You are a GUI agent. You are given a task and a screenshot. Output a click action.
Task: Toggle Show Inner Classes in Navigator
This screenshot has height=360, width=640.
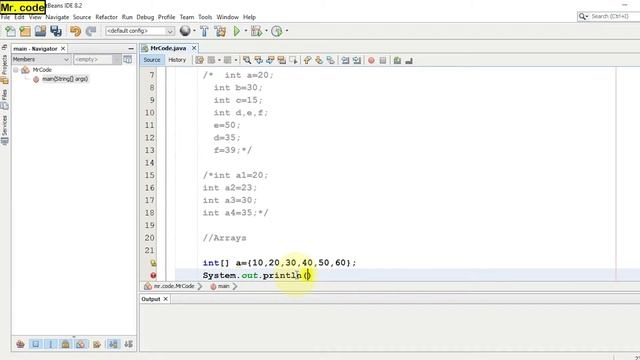coord(80,344)
